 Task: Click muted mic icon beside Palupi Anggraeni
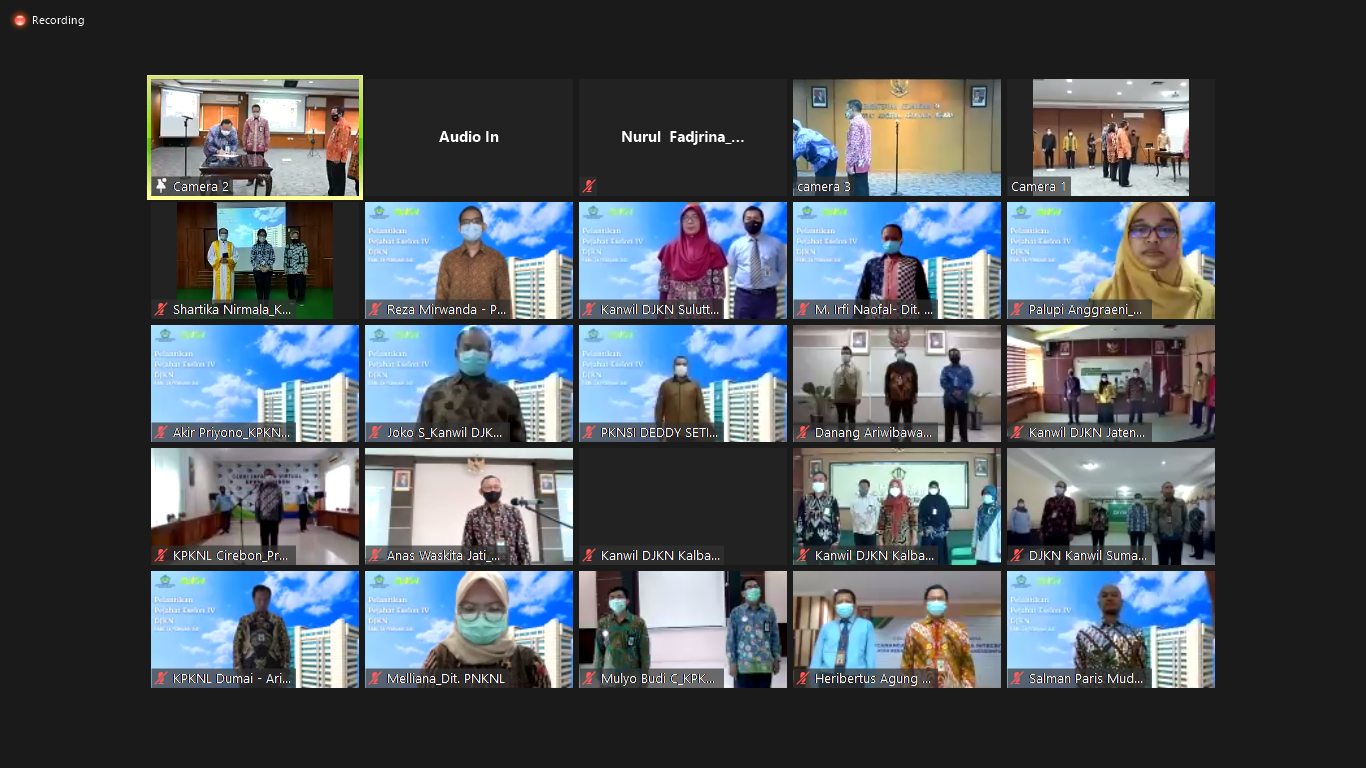coord(1017,310)
